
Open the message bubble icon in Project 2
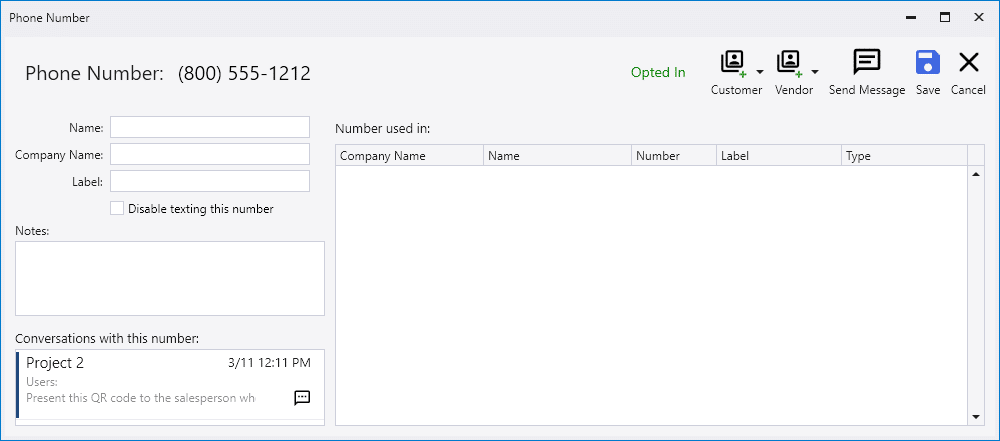(x=302, y=398)
